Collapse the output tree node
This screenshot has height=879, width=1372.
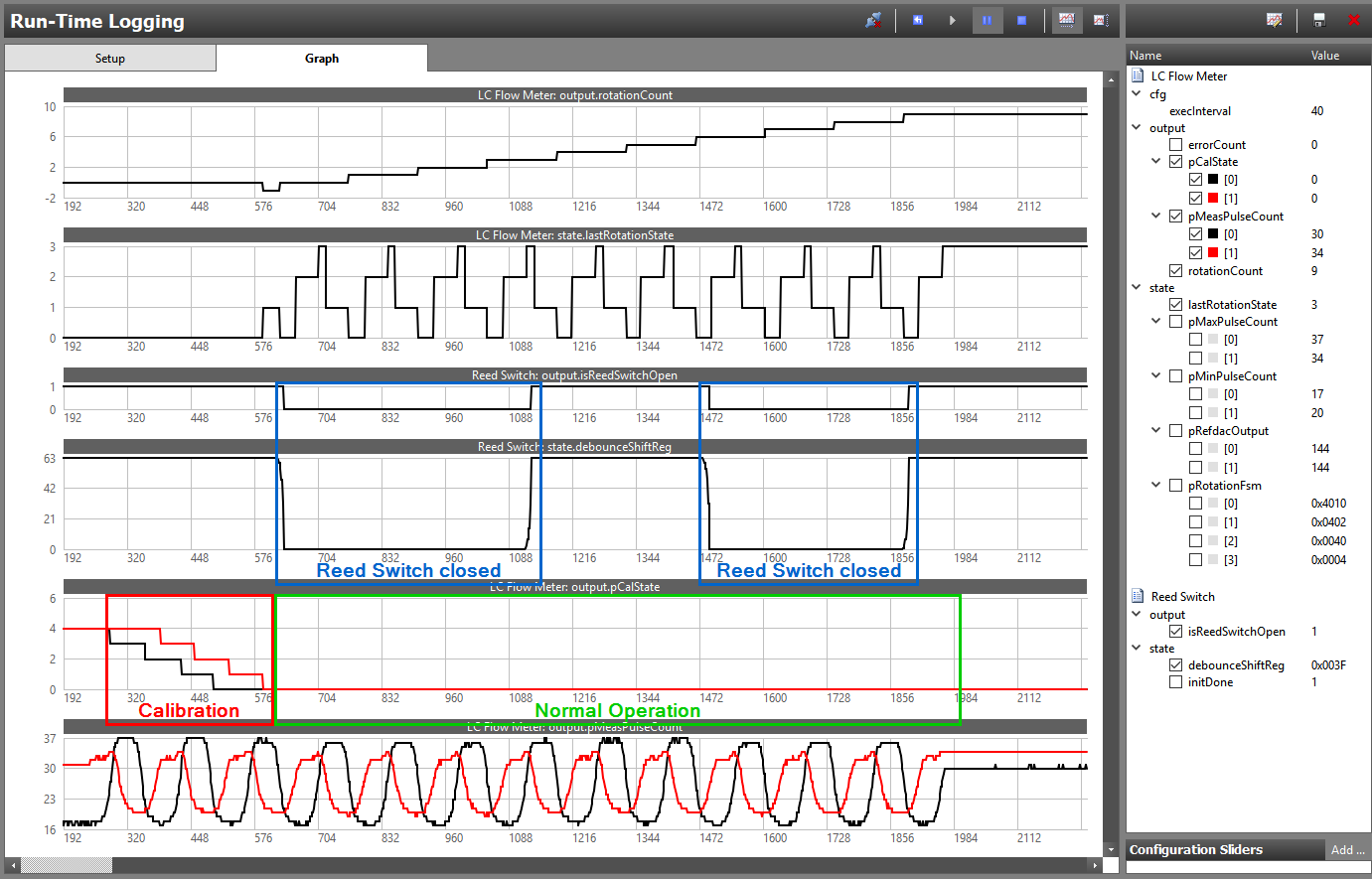tap(1136, 127)
